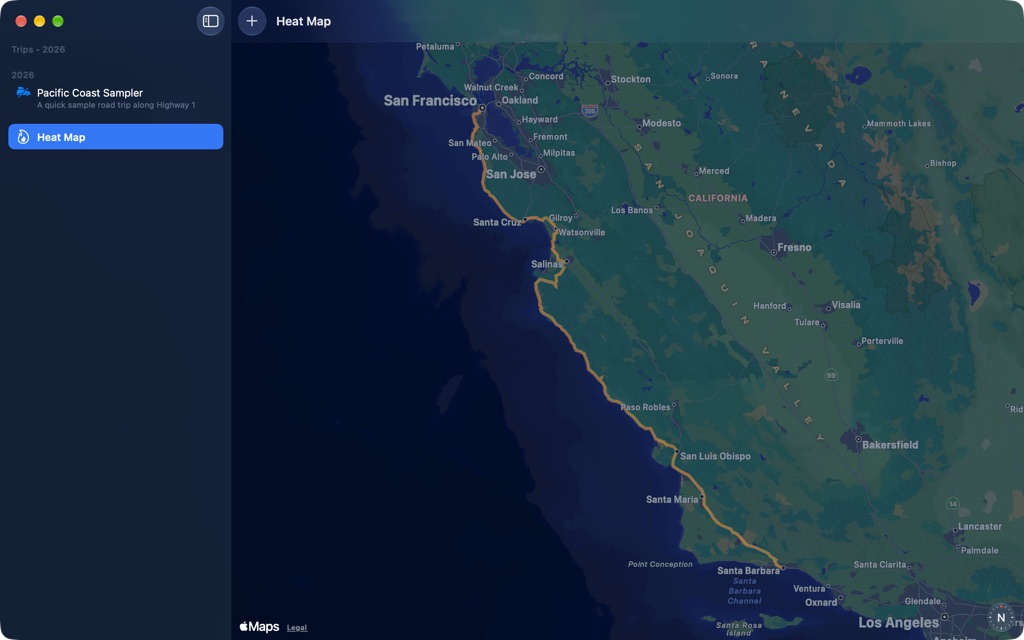Click the Los Angeles map label
This screenshot has width=1024, height=640.
tap(899, 622)
